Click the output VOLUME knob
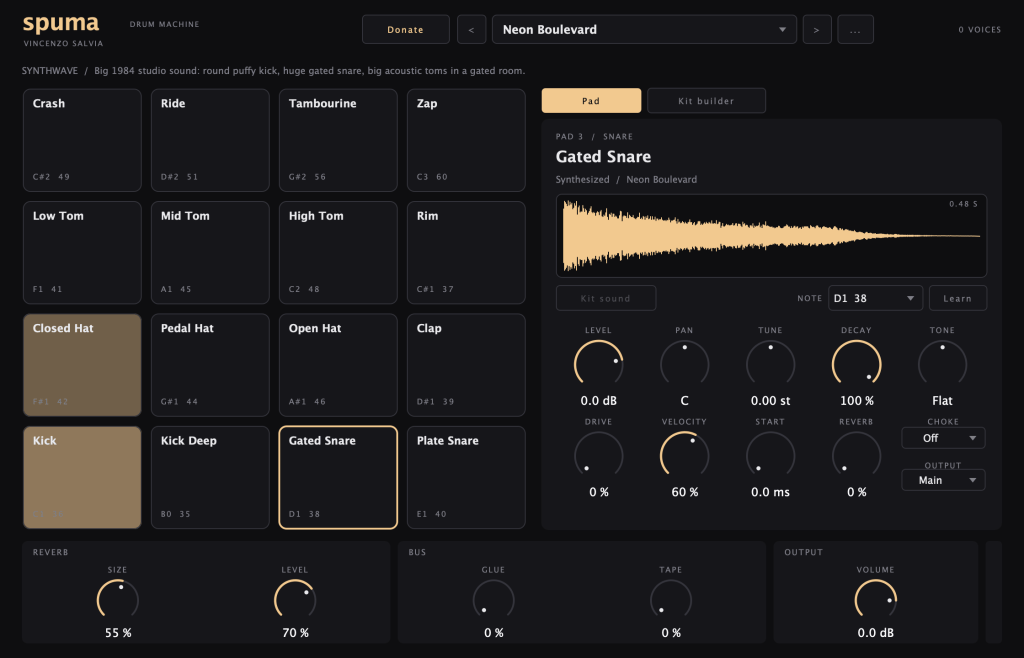Screen dimensions: 1024x658 coord(876,599)
